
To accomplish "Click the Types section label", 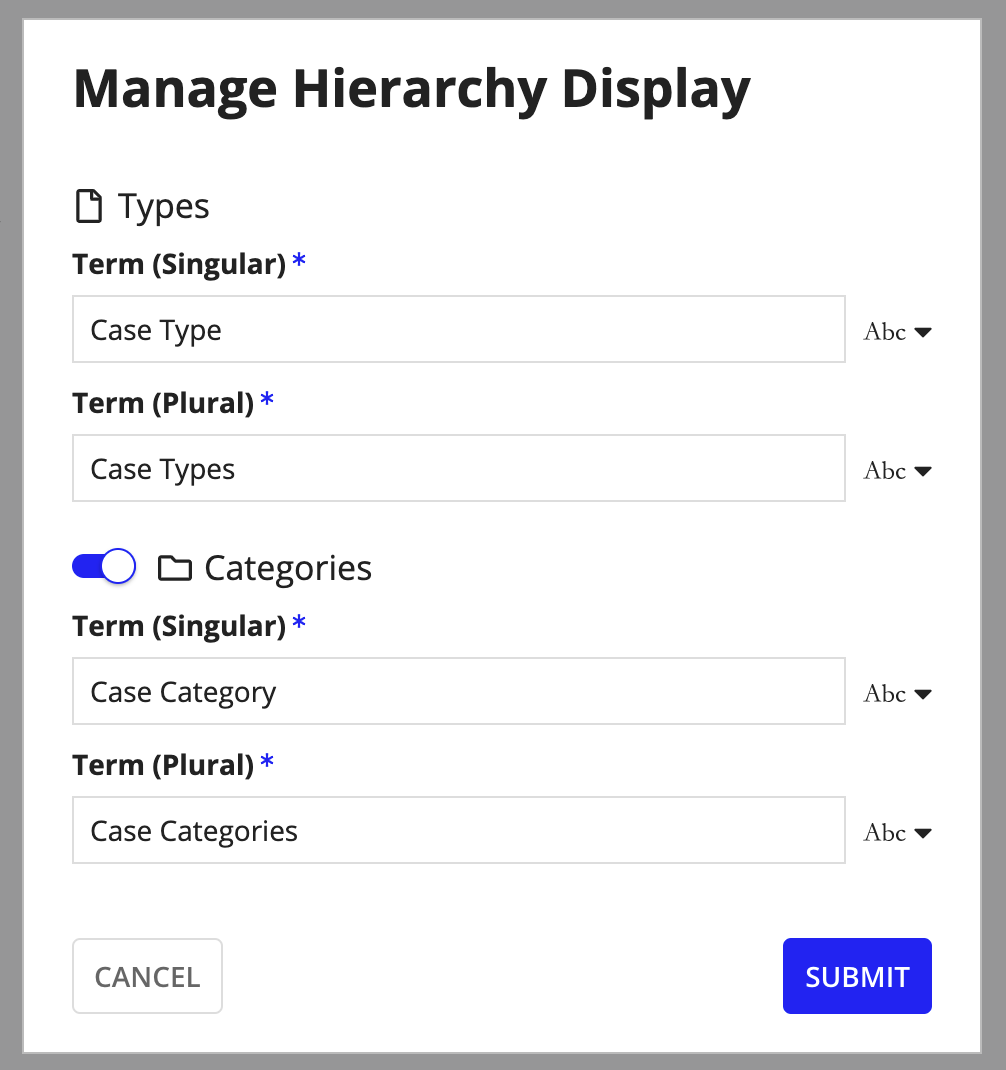I will click(163, 207).
